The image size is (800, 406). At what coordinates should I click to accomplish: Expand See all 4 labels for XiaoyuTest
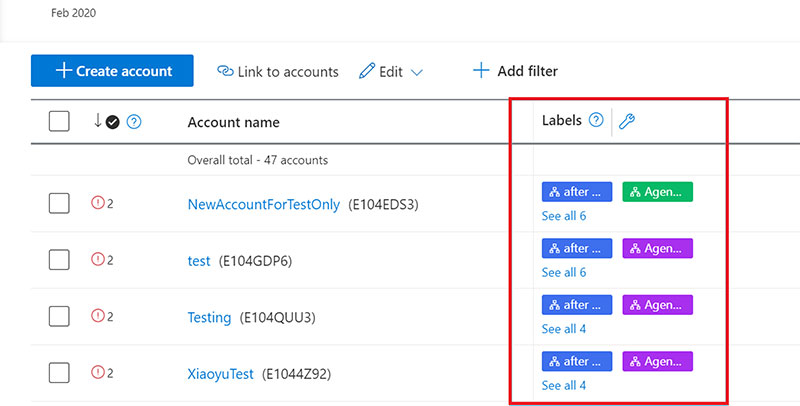tap(564, 385)
